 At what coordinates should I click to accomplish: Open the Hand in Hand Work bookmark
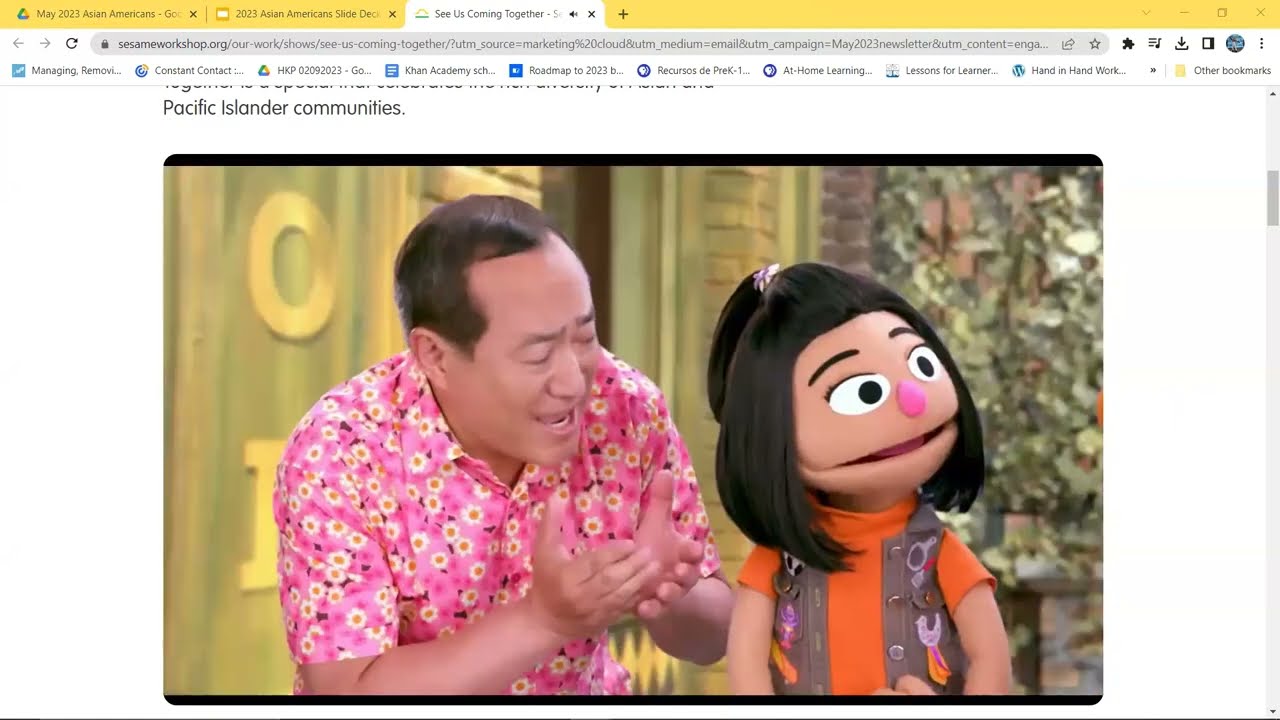[1069, 71]
